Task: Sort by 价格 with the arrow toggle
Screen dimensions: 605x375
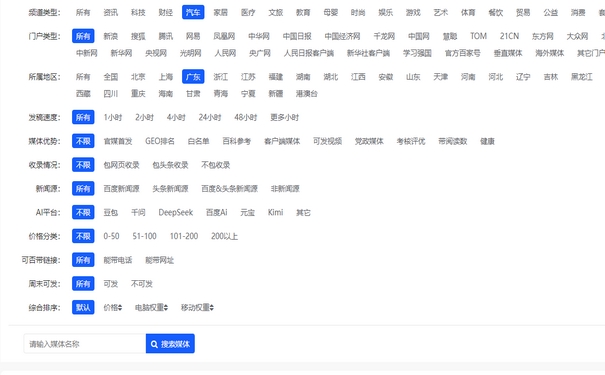Action: (x=113, y=307)
